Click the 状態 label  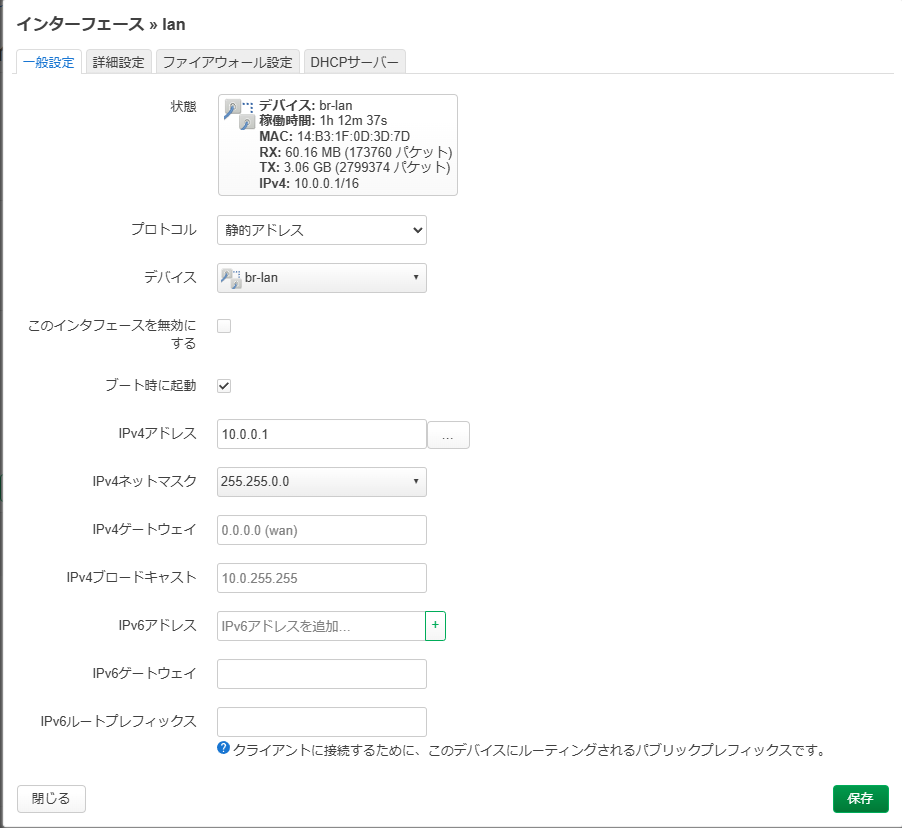[x=184, y=106]
